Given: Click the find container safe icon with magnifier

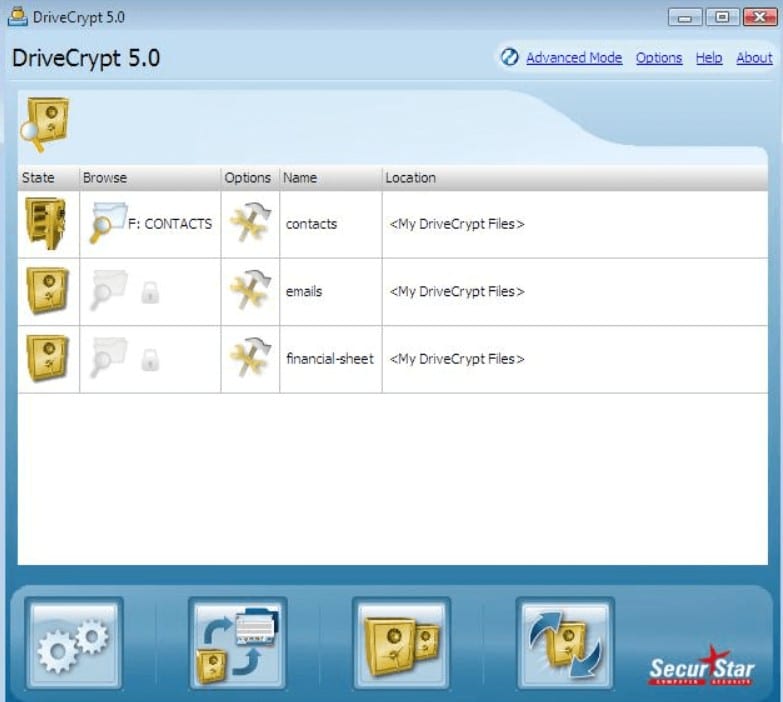Looking at the screenshot, I should (x=44, y=124).
